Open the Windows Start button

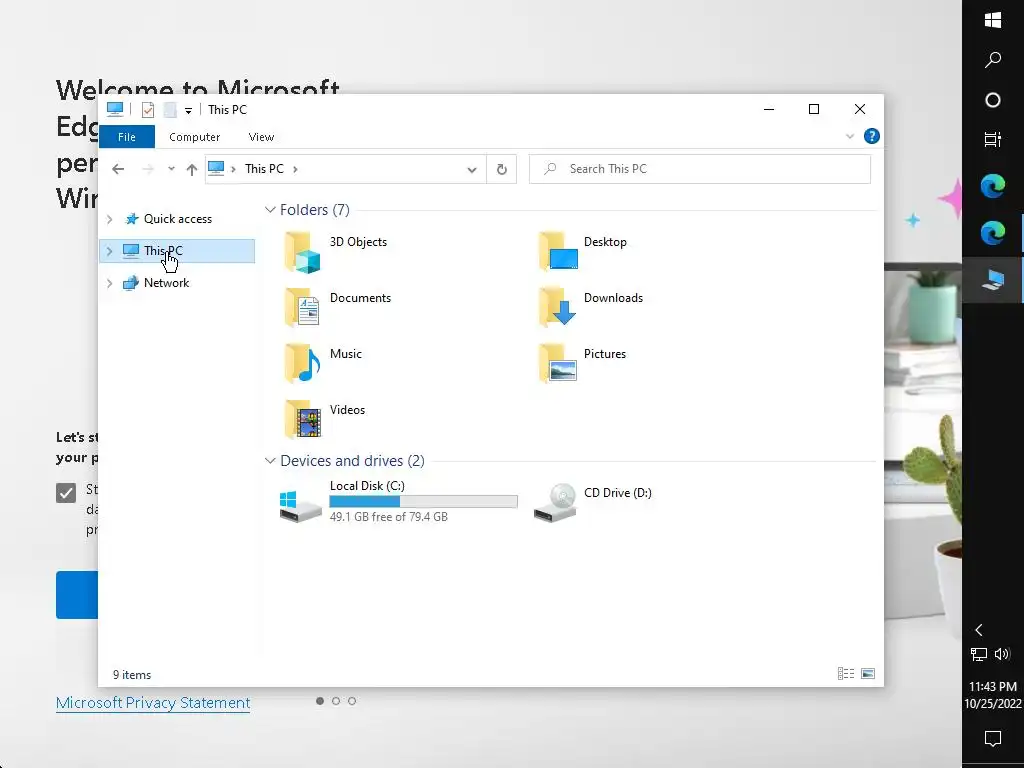pyautogui.click(x=993, y=20)
